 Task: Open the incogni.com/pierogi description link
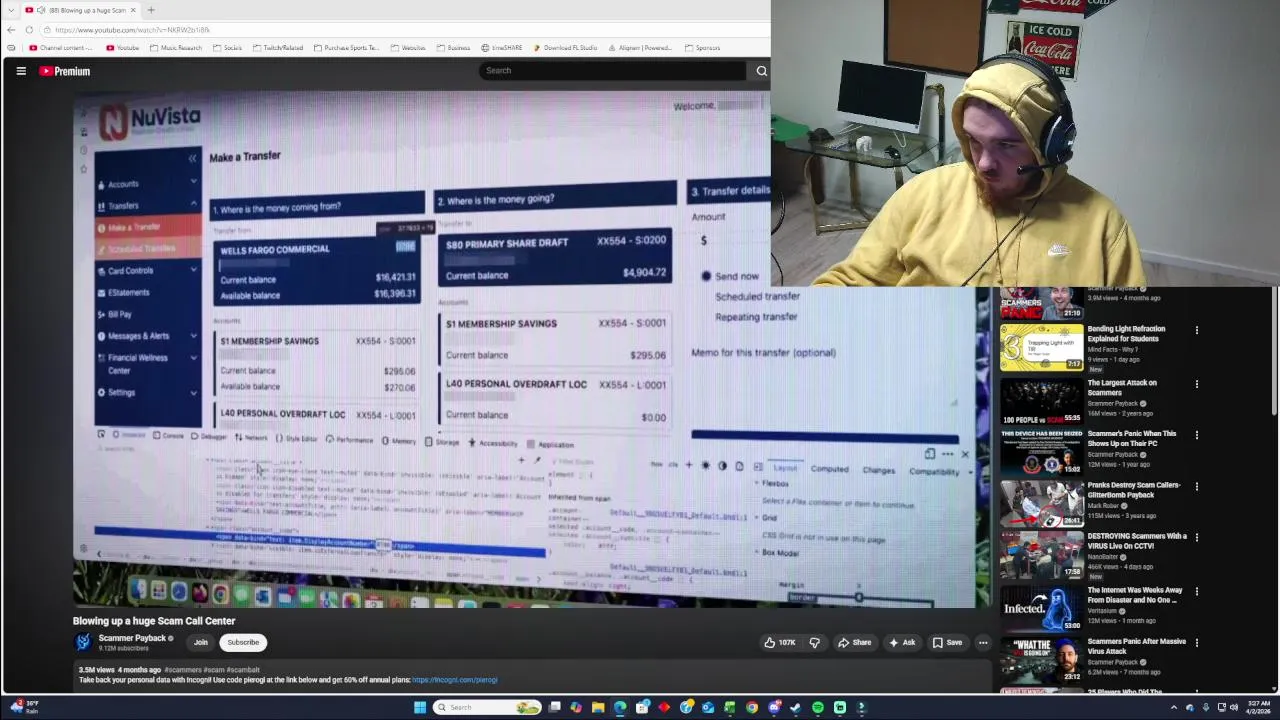coord(454,680)
